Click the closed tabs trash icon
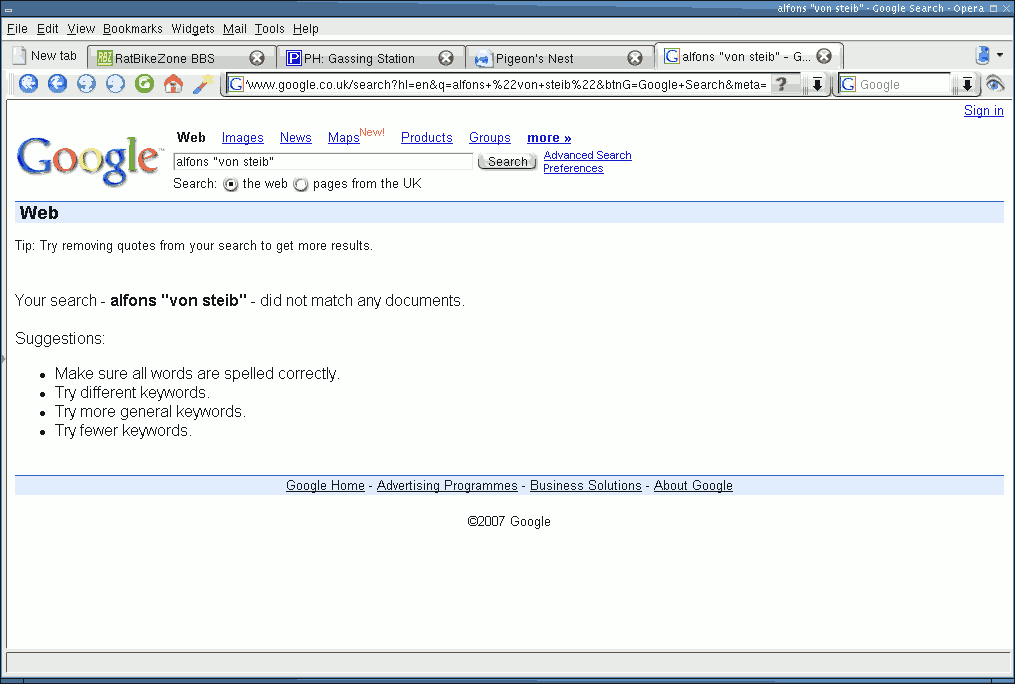1015x684 pixels. (x=982, y=56)
